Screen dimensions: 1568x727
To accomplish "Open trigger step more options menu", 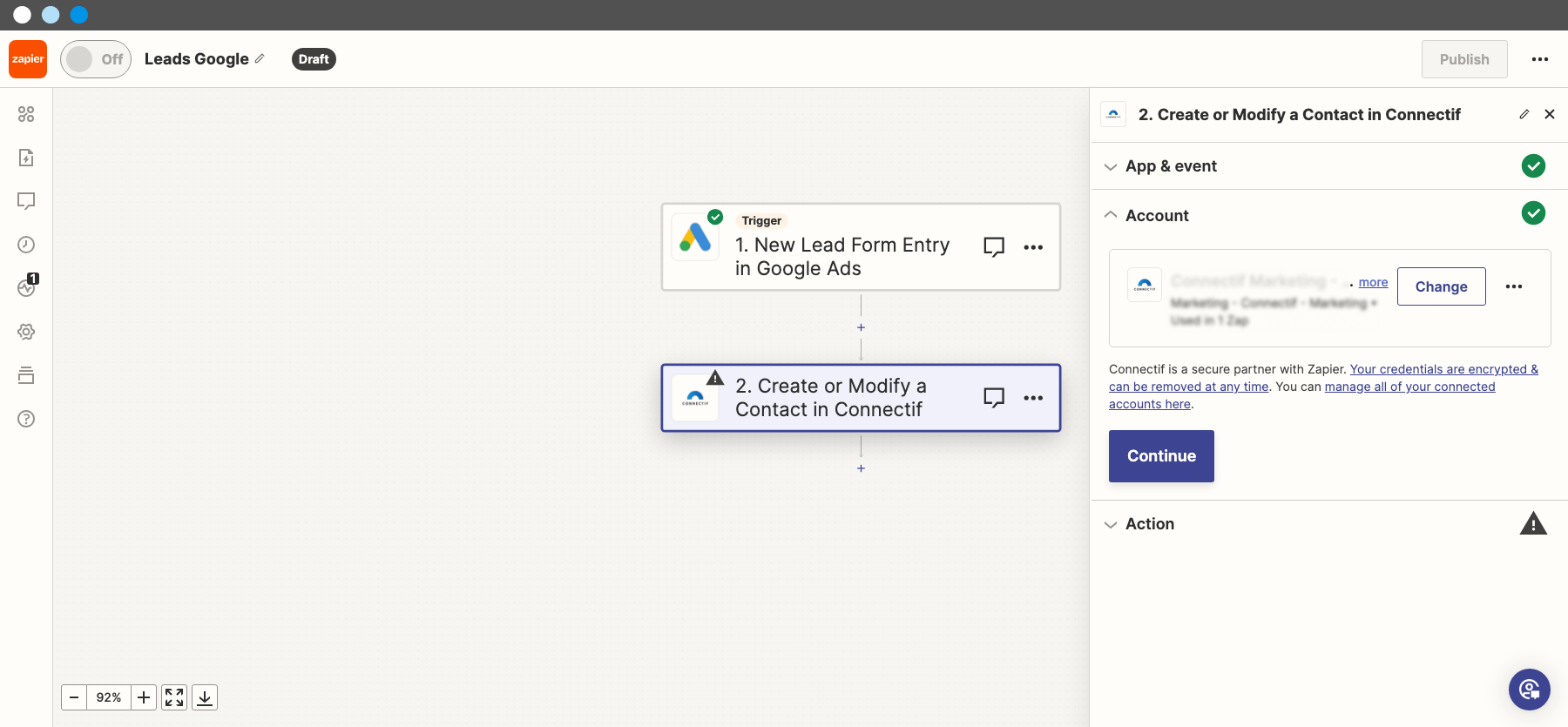I will tap(1033, 247).
